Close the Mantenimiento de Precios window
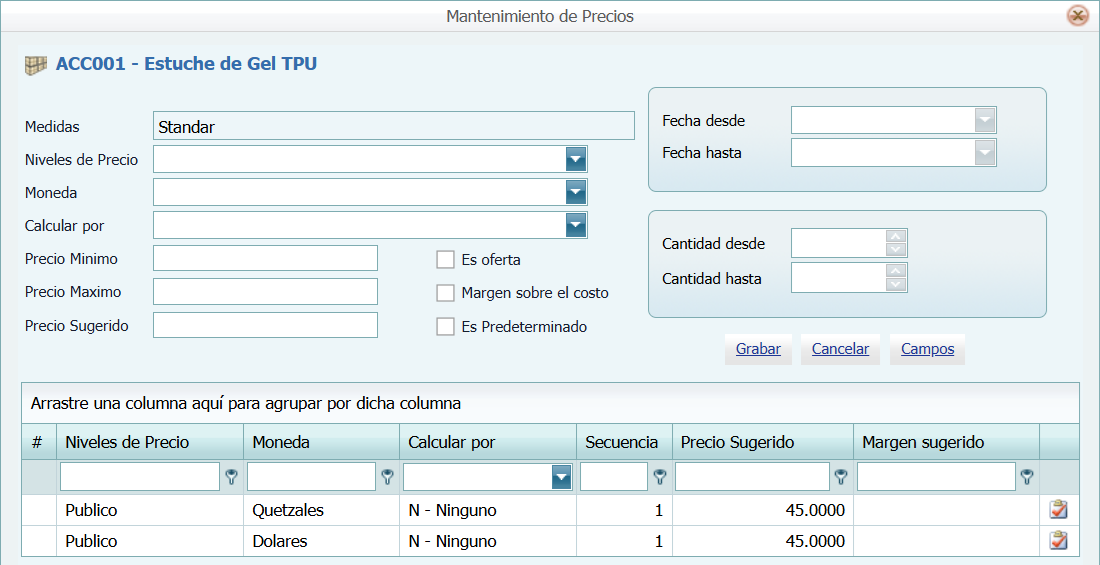The width and height of the screenshot is (1100, 565). pos(1077,16)
